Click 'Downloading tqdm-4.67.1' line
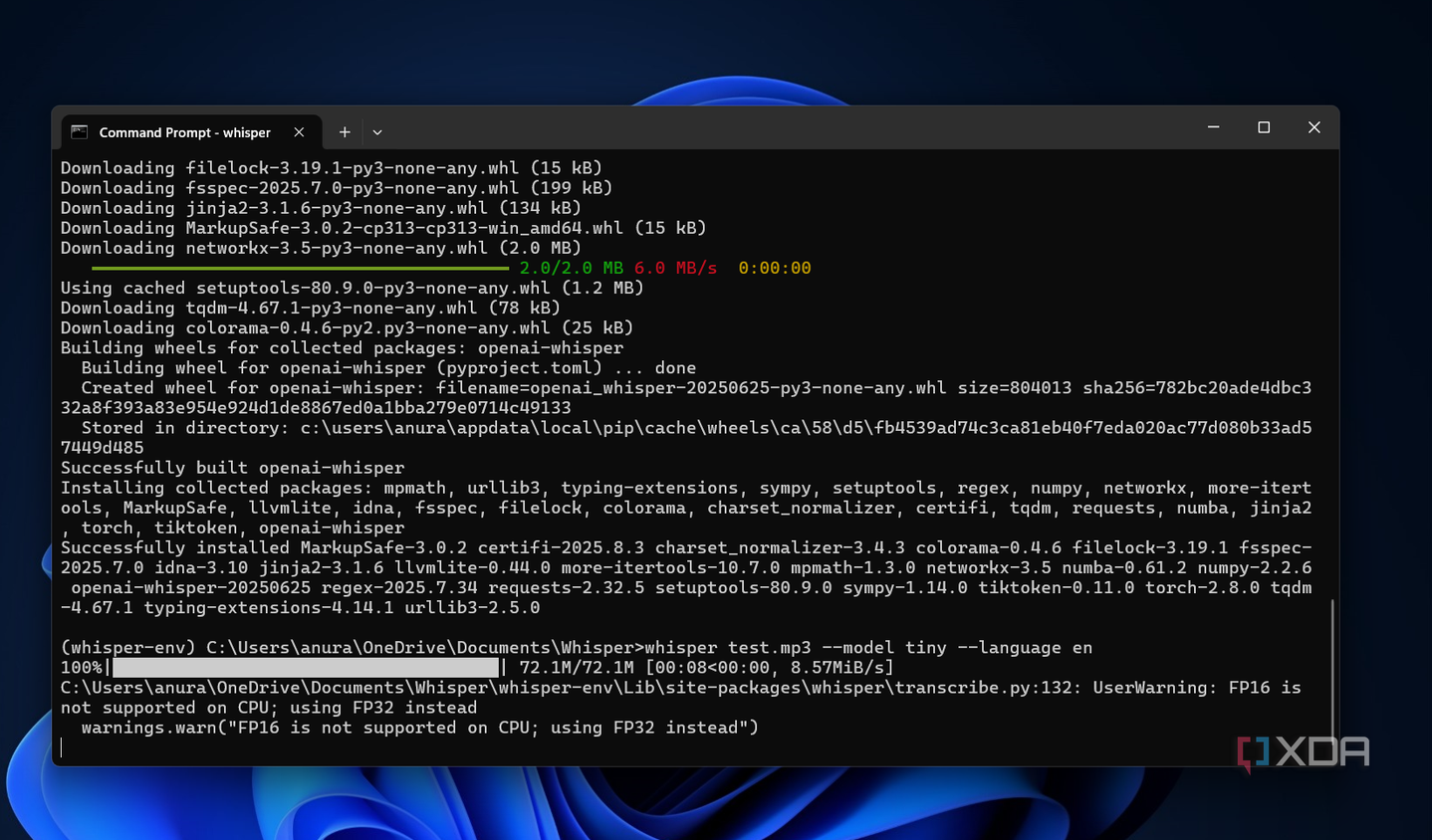This screenshot has height=840, width=1432. coord(311,308)
